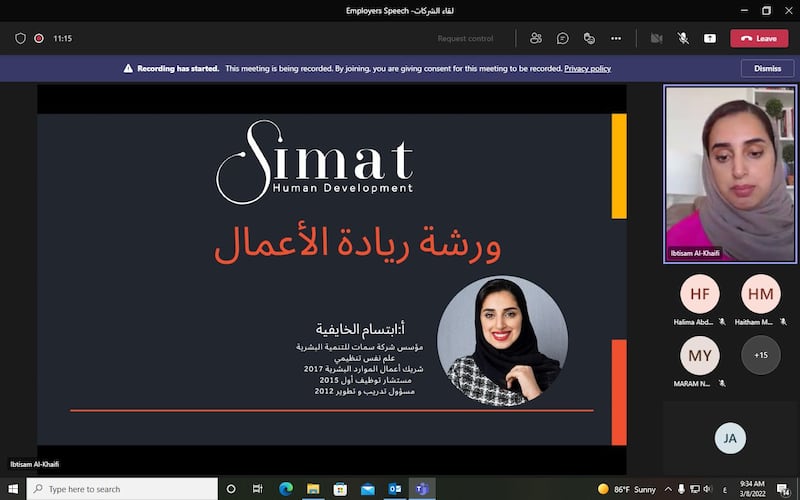Open Microsoft Edge from the taskbar
The width and height of the screenshot is (800, 500).
pyautogui.click(x=286, y=489)
